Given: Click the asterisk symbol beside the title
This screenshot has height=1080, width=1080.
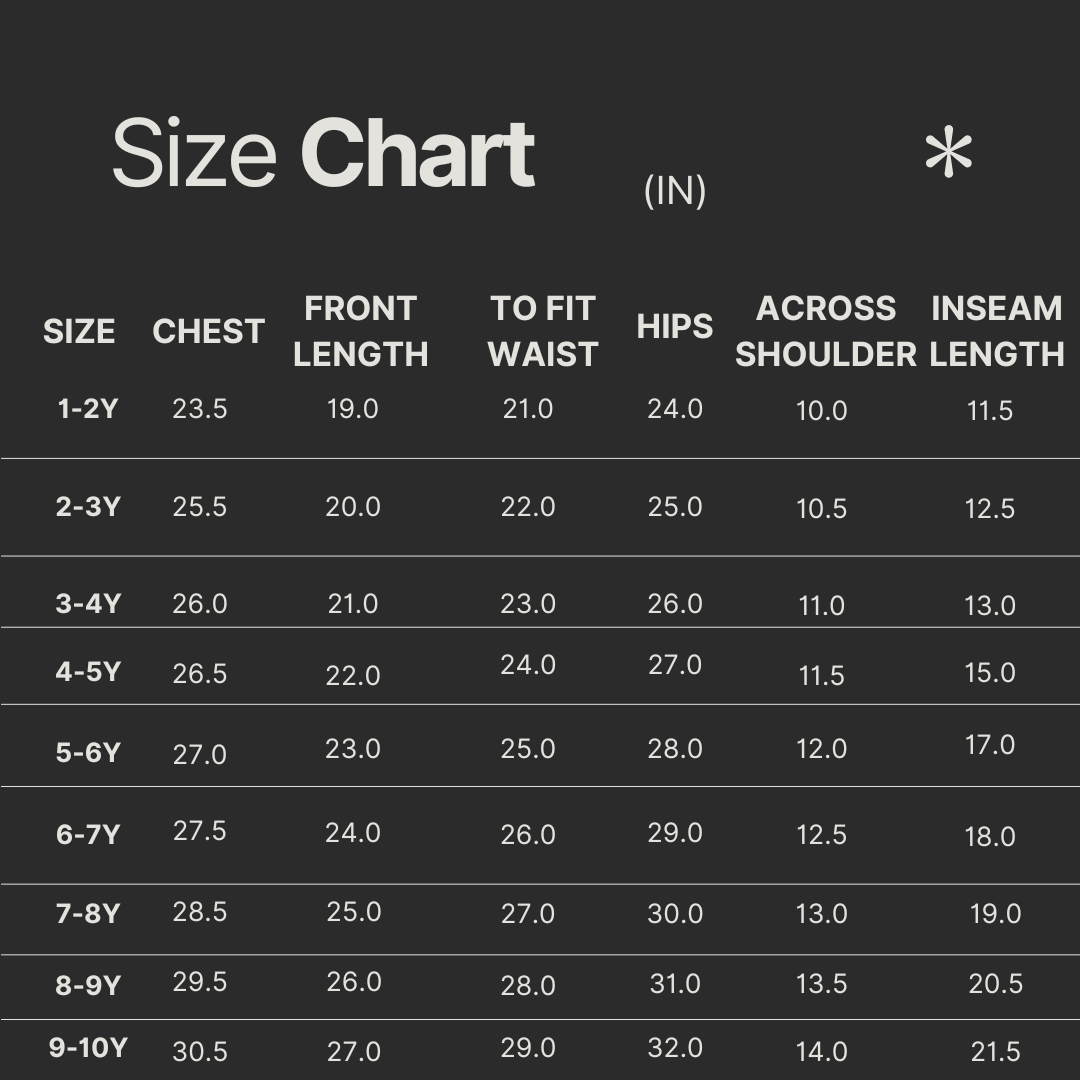Looking at the screenshot, I should point(948,156).
